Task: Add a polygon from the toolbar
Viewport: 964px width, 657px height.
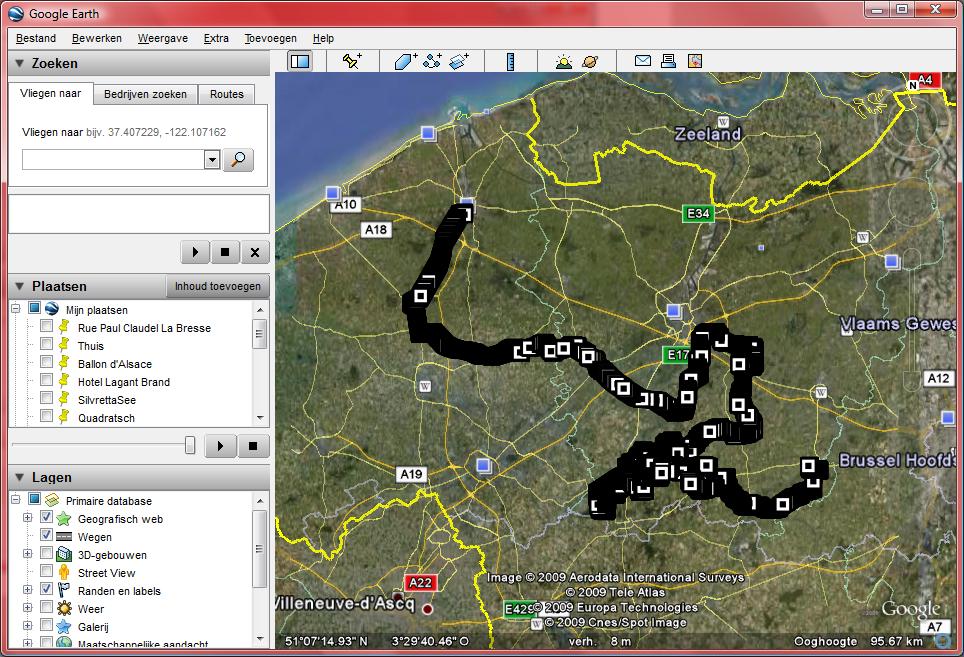Action: [406, 61]
